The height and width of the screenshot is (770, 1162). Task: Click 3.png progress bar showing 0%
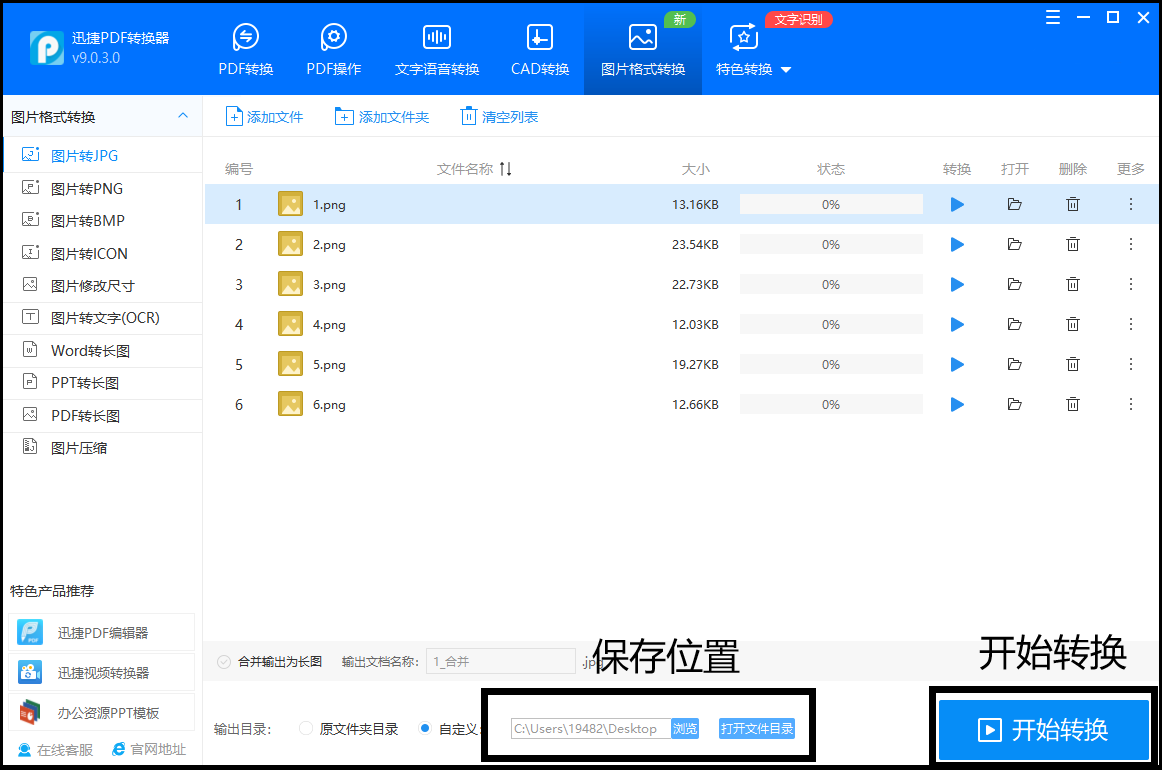[831, 285]
